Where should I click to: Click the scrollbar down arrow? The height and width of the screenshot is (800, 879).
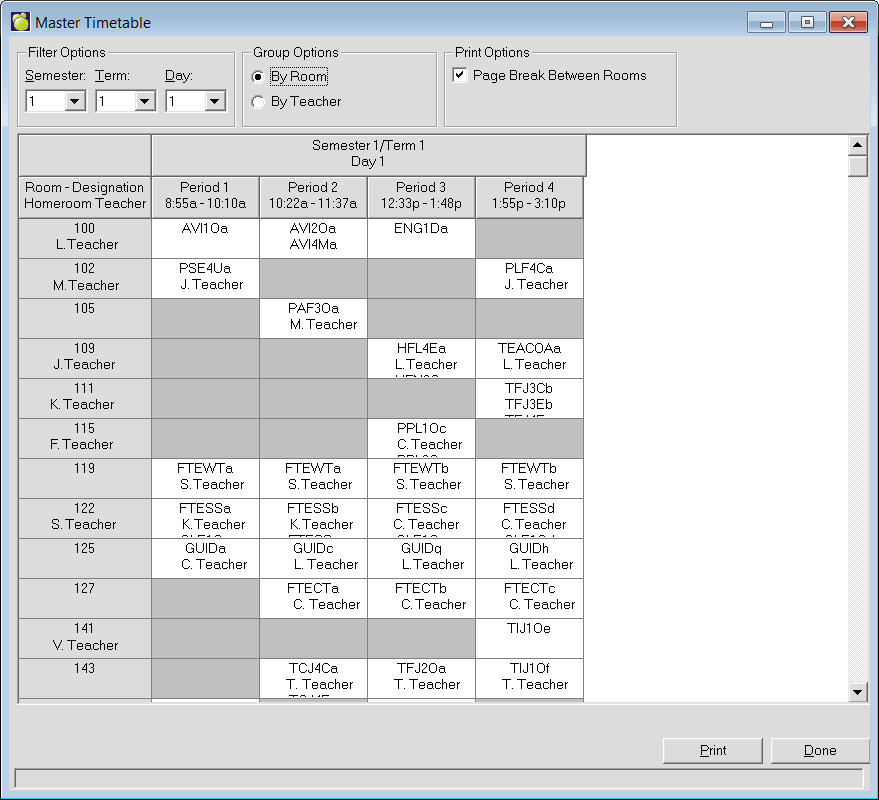[857, 691]
